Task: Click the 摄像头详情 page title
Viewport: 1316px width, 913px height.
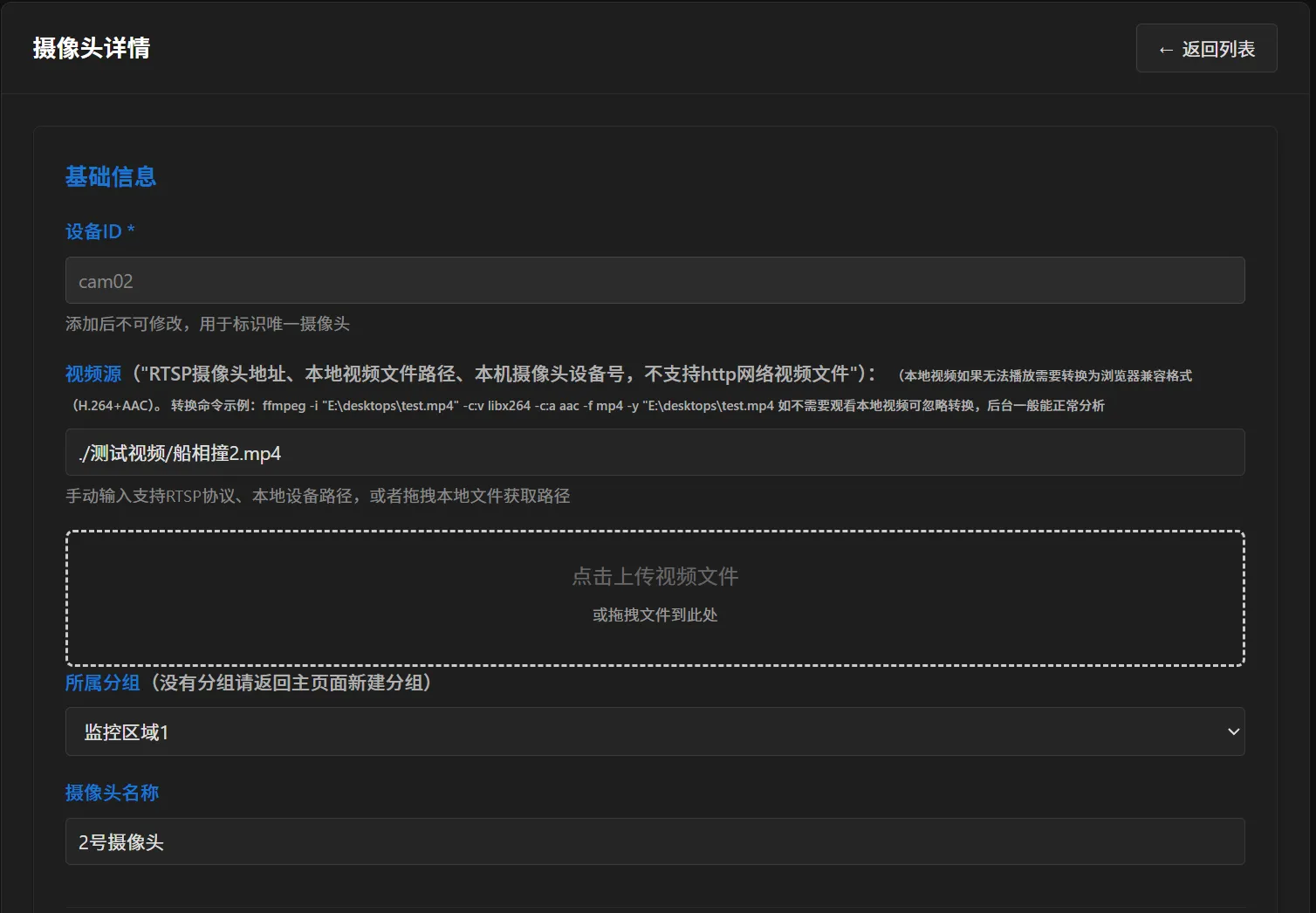Action: point(92,48)
